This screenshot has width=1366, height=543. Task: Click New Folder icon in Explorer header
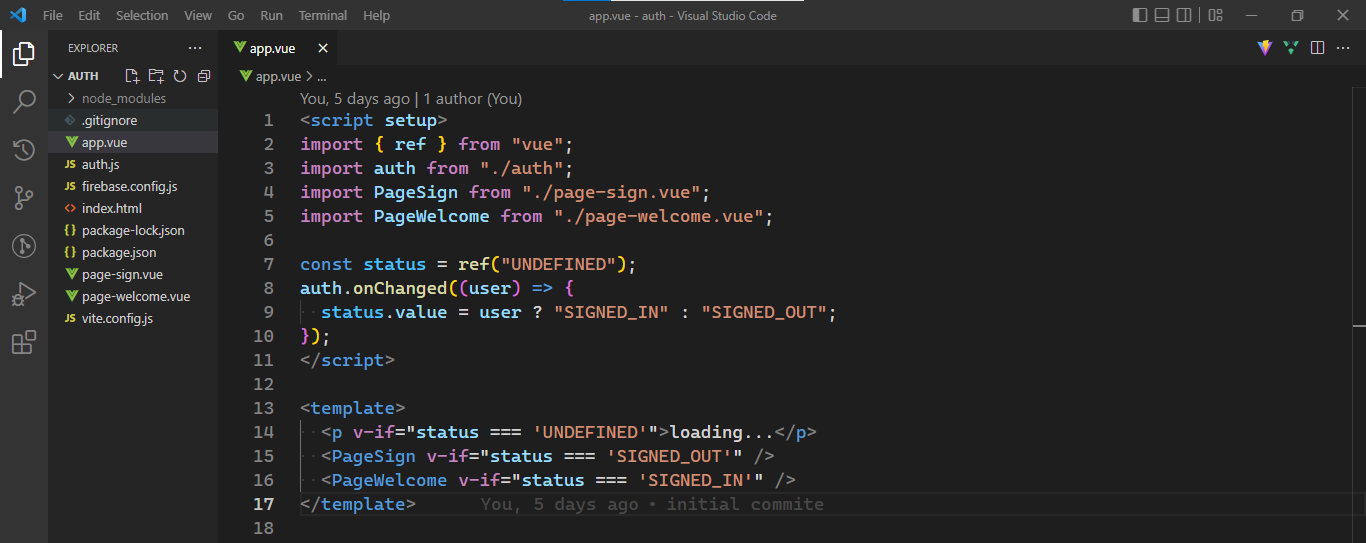[156, 76]
